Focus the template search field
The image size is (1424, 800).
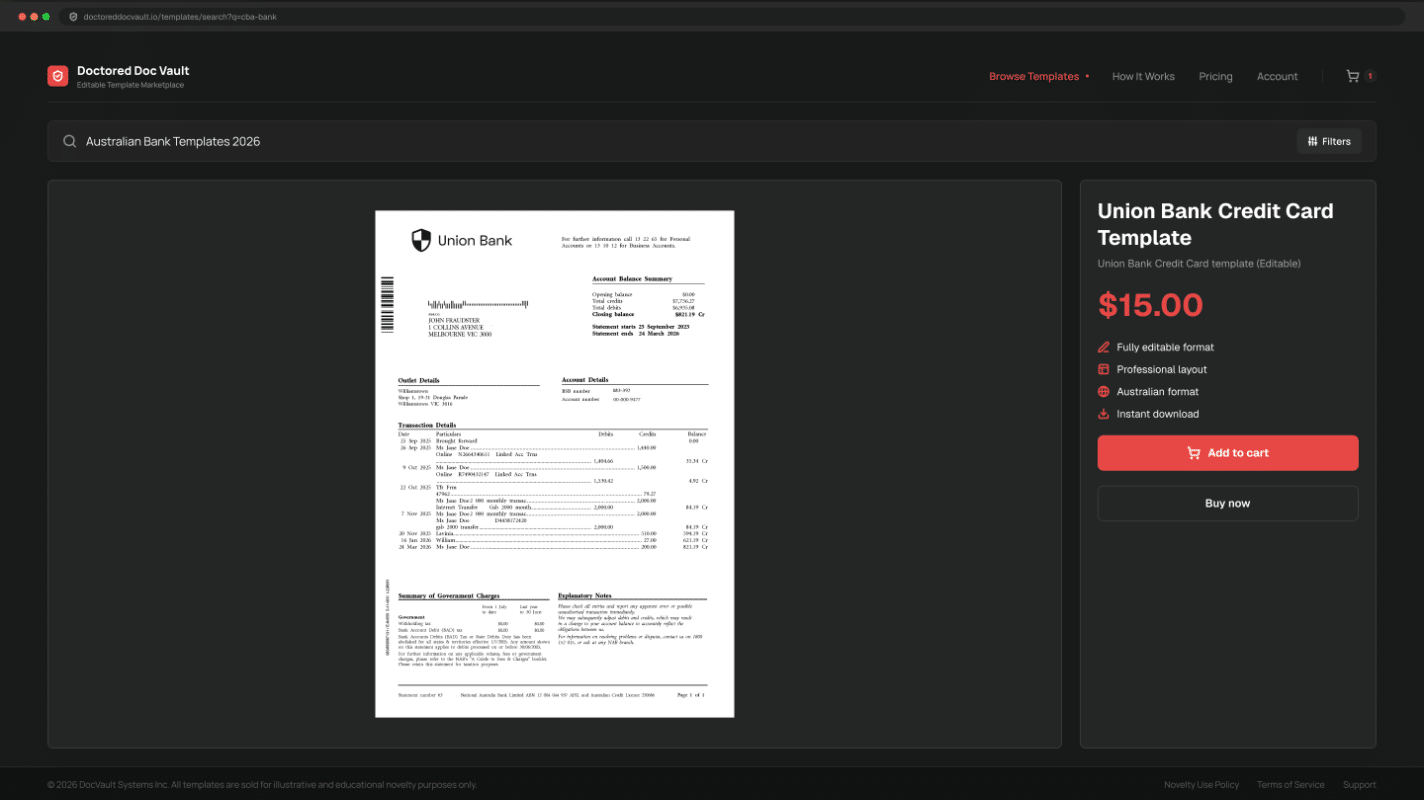pyautogui.click(x=711, y=141)
